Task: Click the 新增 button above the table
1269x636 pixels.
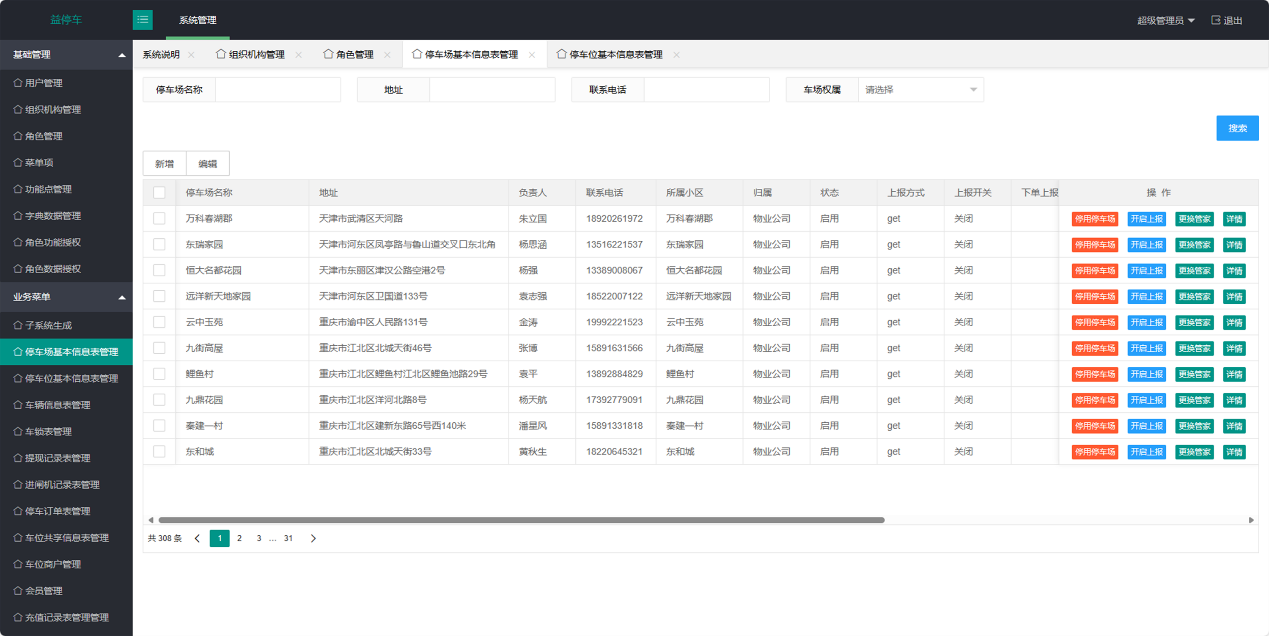Action: point(164,164)
